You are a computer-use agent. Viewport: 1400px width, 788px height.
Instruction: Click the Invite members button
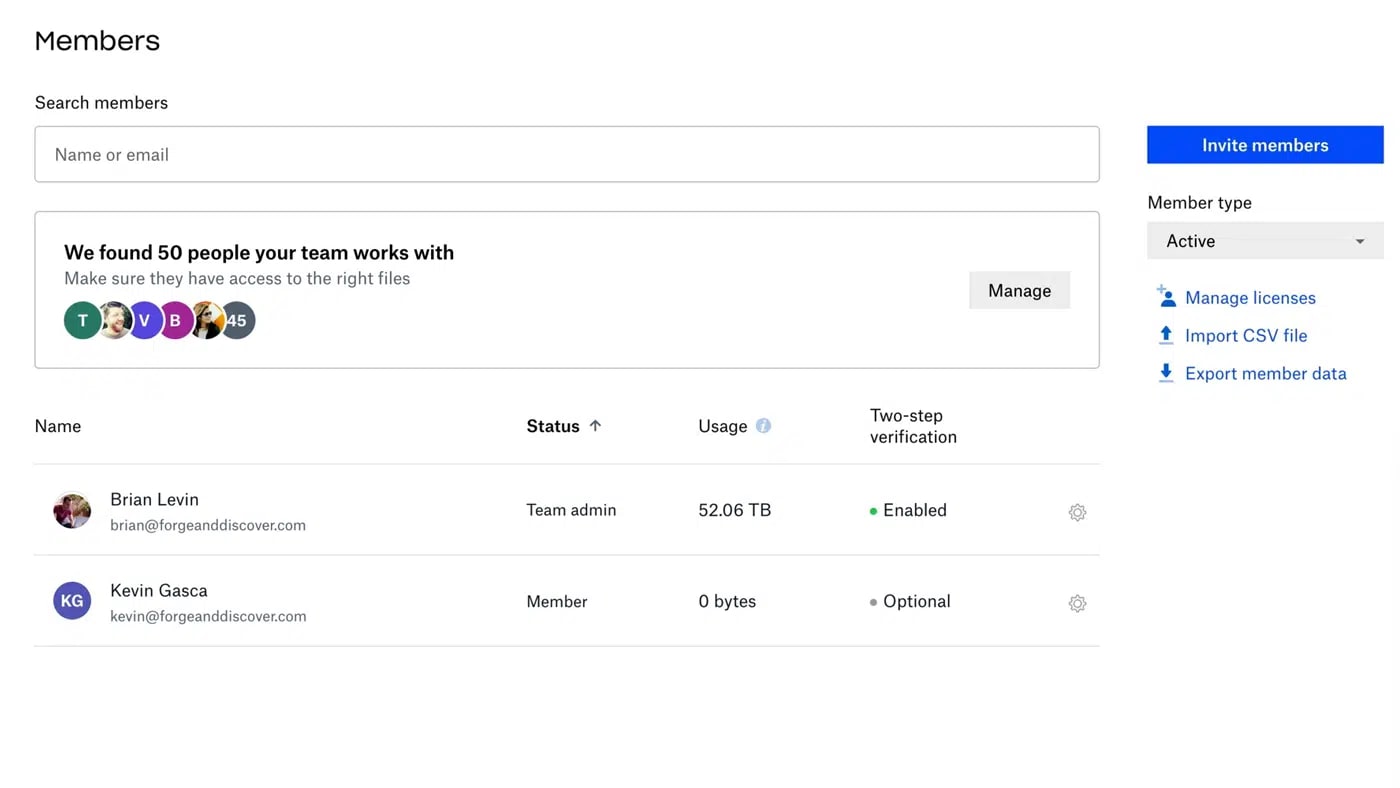coord(1265,145)
